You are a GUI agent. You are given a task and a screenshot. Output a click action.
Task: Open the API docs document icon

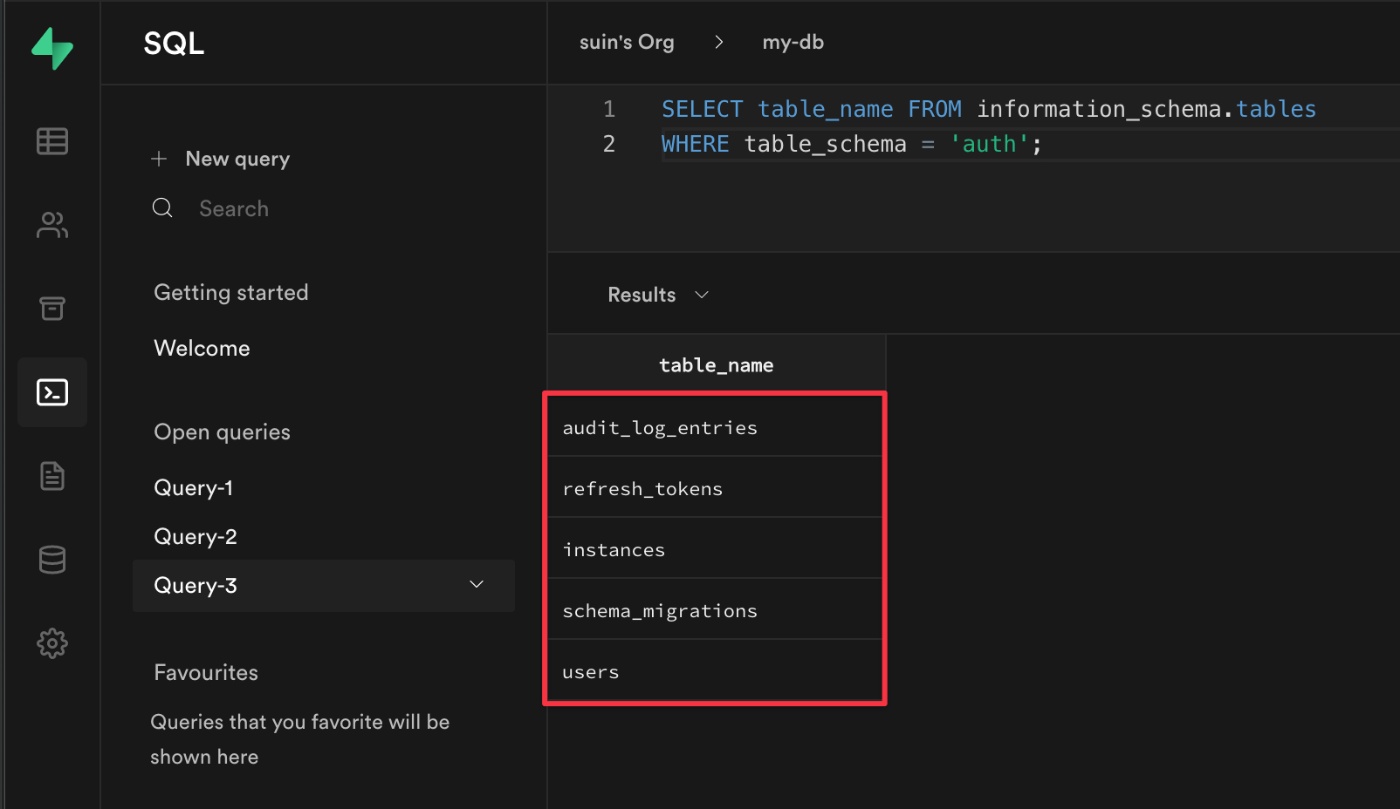52,476
